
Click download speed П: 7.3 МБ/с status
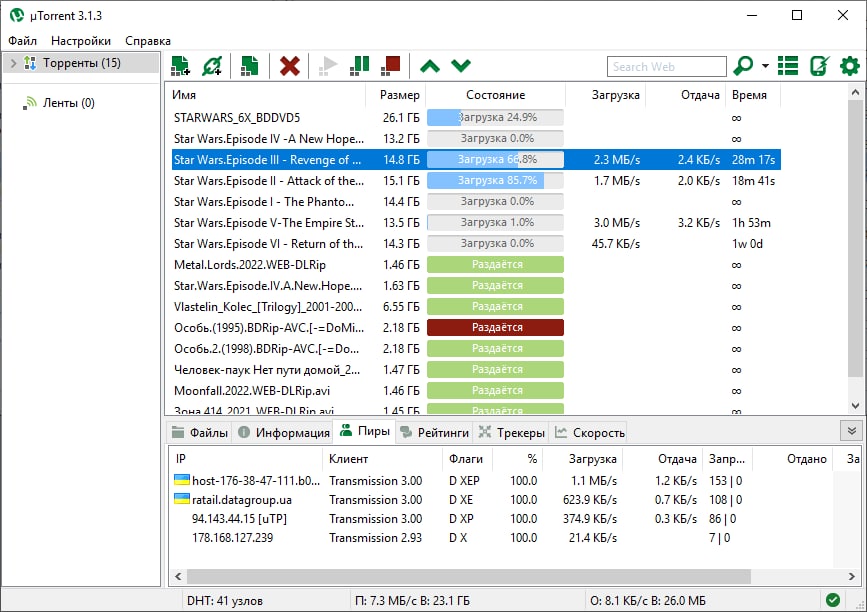coord(412,600)
